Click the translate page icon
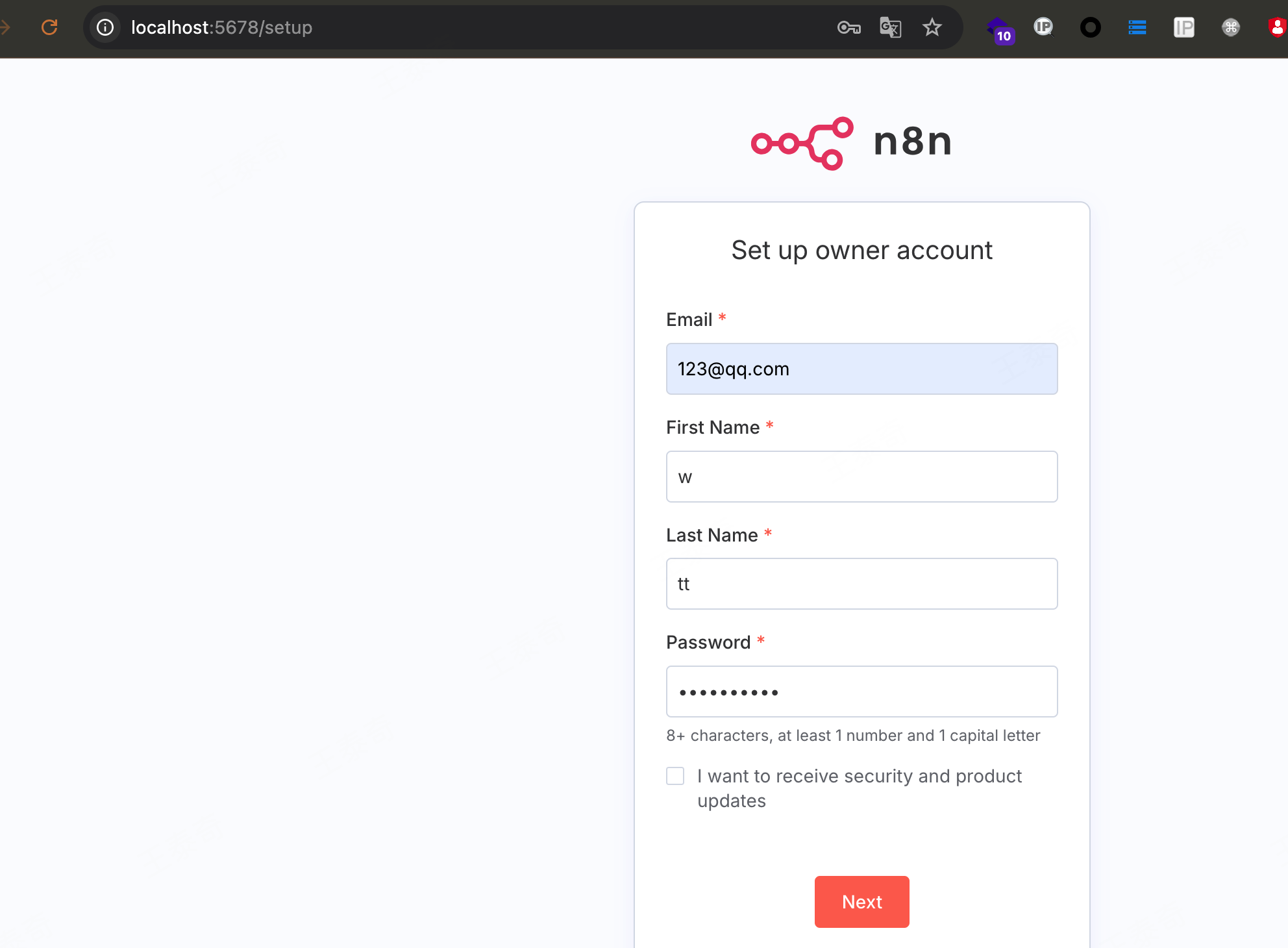1288x948 pixels. 890,27
